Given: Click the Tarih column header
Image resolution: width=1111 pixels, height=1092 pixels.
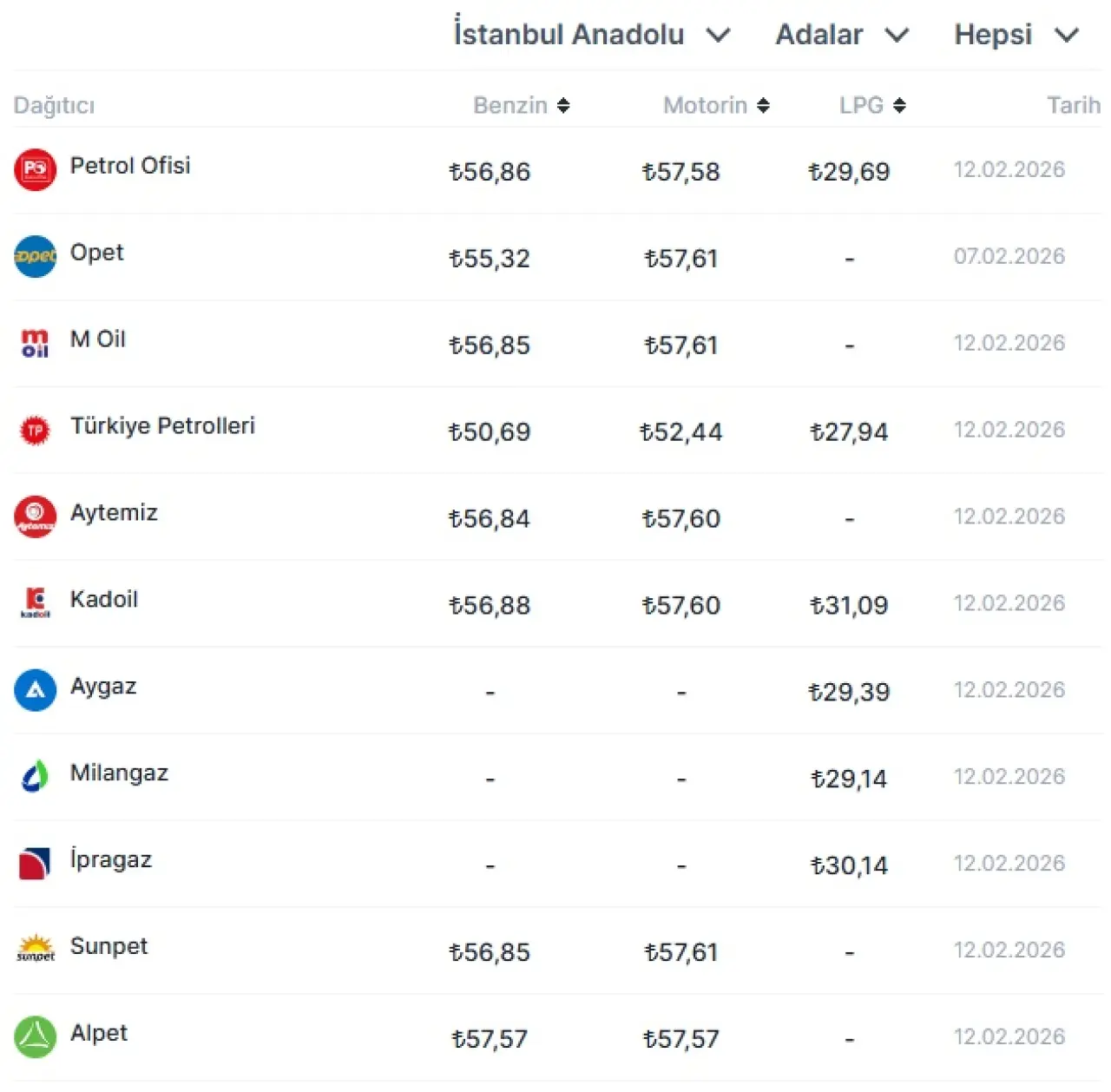Looking at the screenshot, I should click(1073, 106).
